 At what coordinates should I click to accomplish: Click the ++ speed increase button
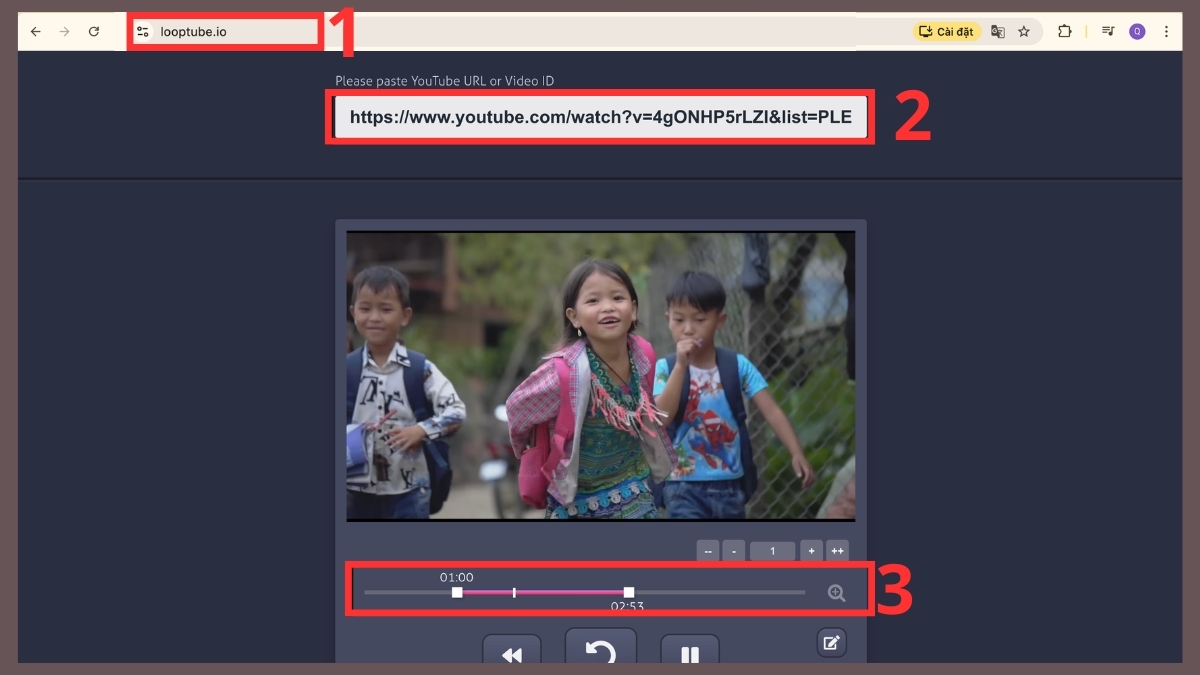click(837, 550)
